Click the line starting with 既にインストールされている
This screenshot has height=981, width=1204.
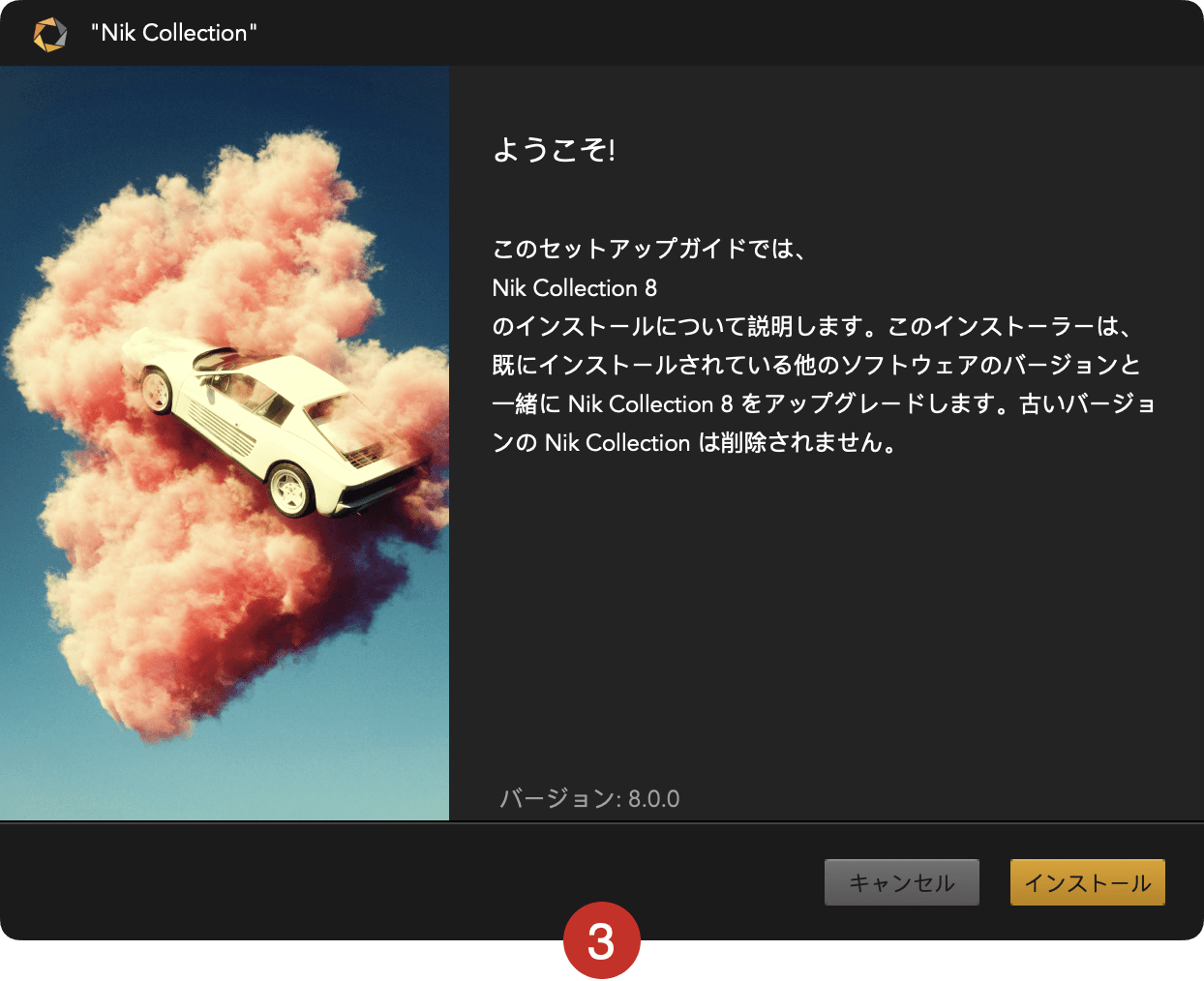(817, 365)
